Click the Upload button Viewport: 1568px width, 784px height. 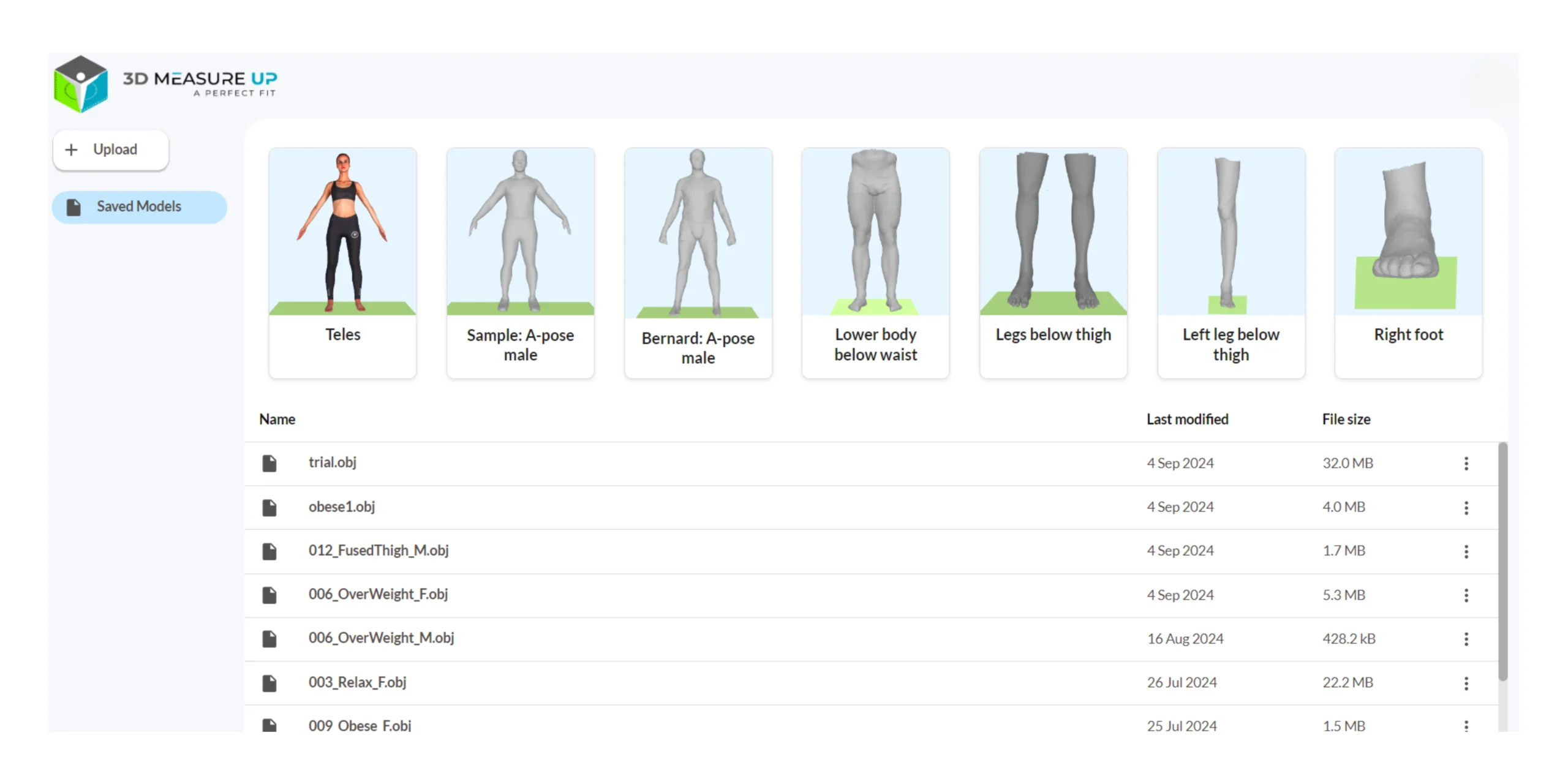tap(110, 149)
